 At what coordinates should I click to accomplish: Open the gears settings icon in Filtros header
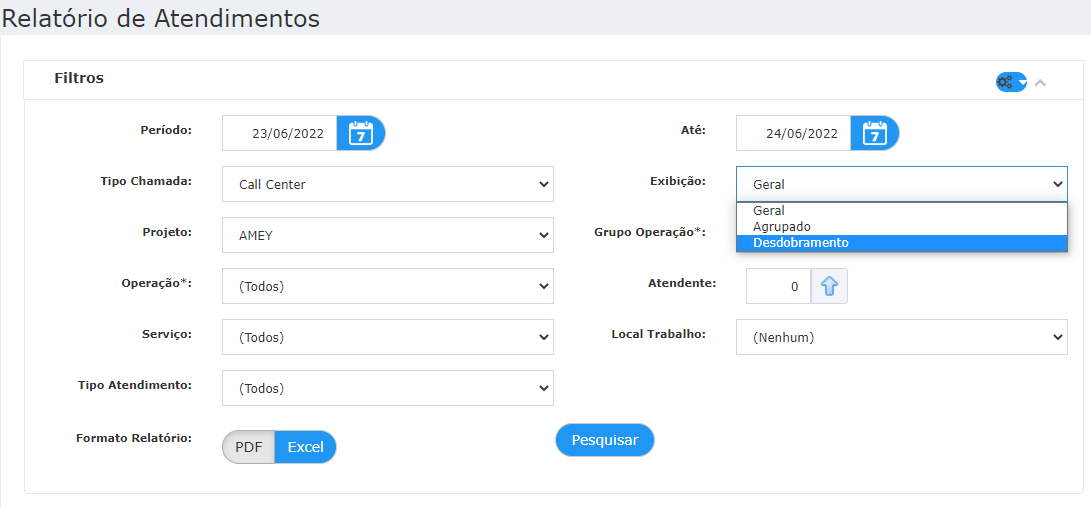pyautogui.click(x=1011, y=82)
